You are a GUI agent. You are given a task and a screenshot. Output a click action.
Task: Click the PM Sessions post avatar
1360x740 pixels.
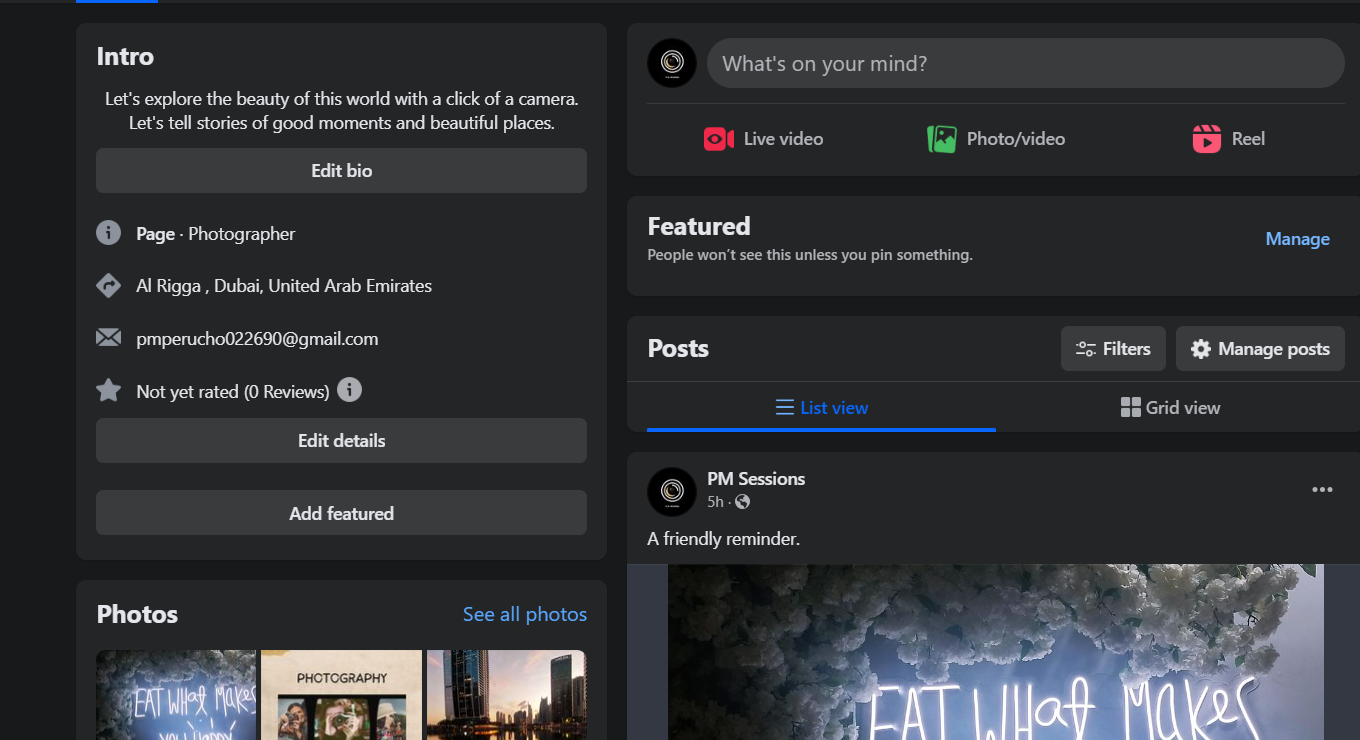pos(672,492)
